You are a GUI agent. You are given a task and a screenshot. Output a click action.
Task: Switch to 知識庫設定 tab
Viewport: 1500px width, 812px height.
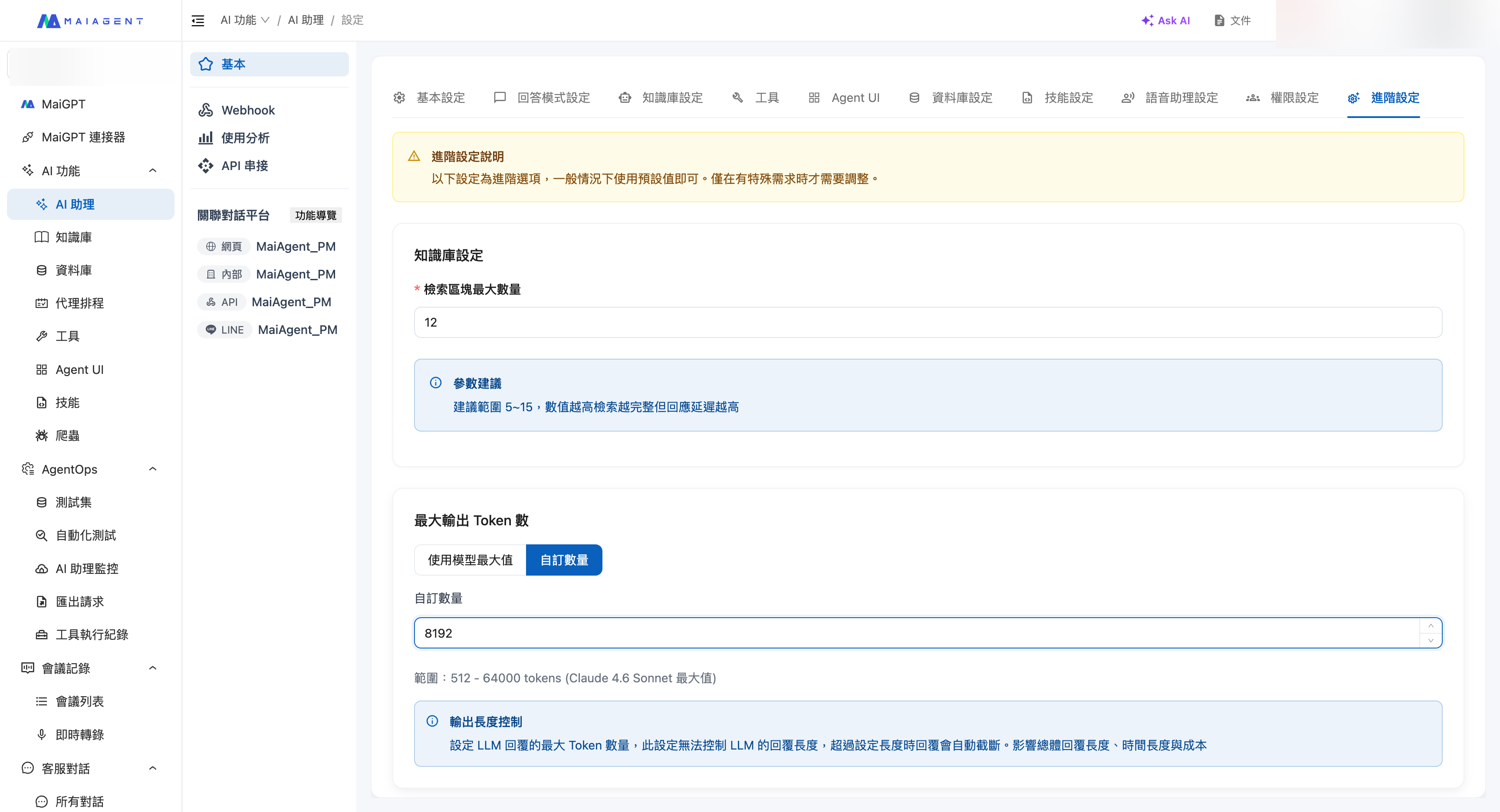tap(661, 98)
